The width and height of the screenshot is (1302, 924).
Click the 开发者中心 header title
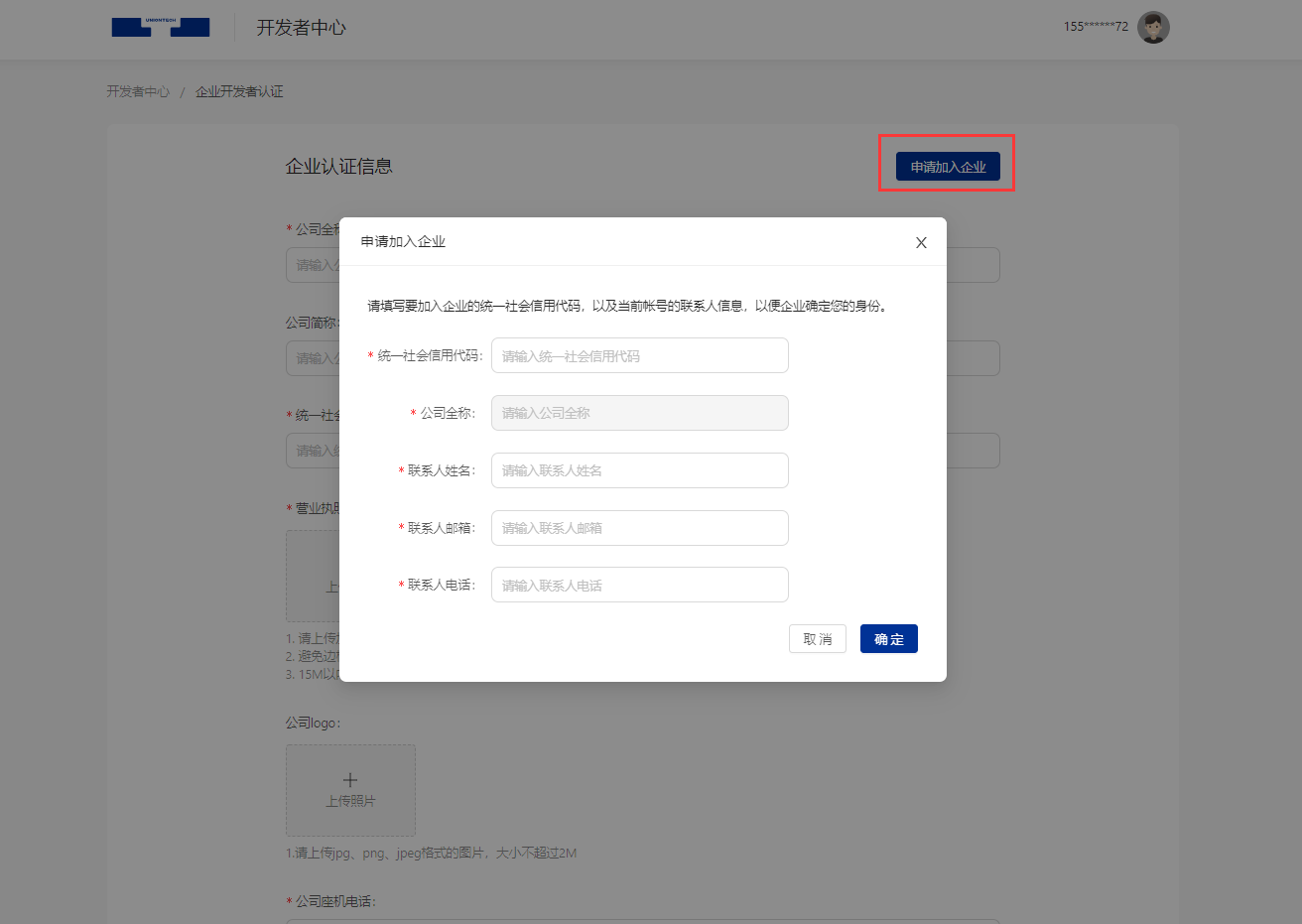click(301, 28)
